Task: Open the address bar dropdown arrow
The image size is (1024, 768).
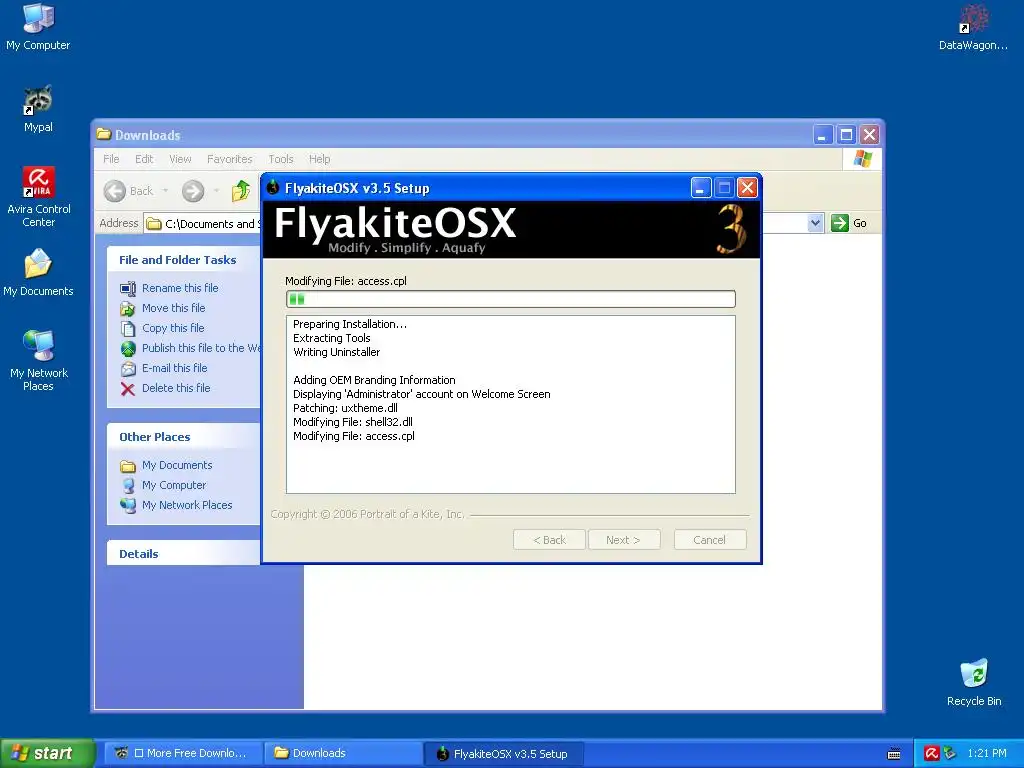Action: (x=815, y=223)
